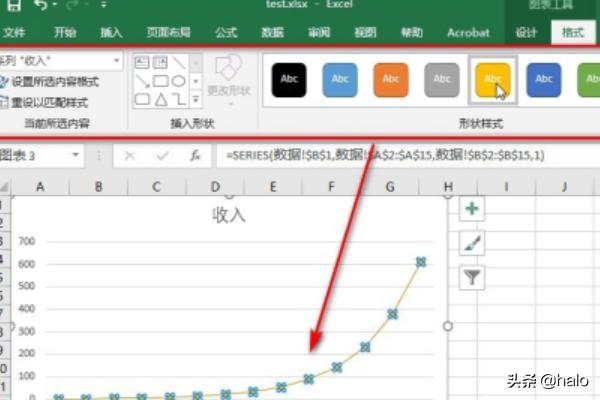600x400 pixels.
Task: Click the Name Box showing 图表 3
Action: click(x=34, y=155)
